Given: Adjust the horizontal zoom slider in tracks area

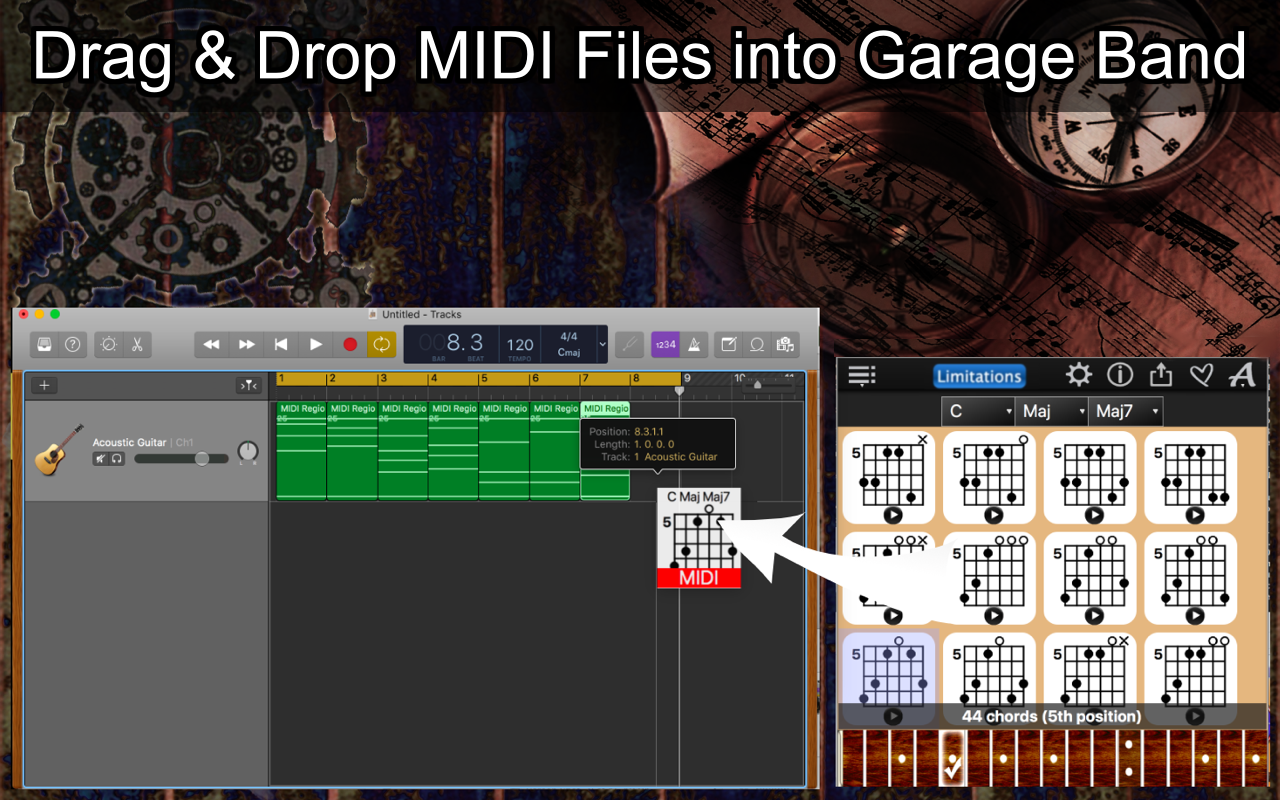Looking at the screenshot, I should (x=768, y=384).
